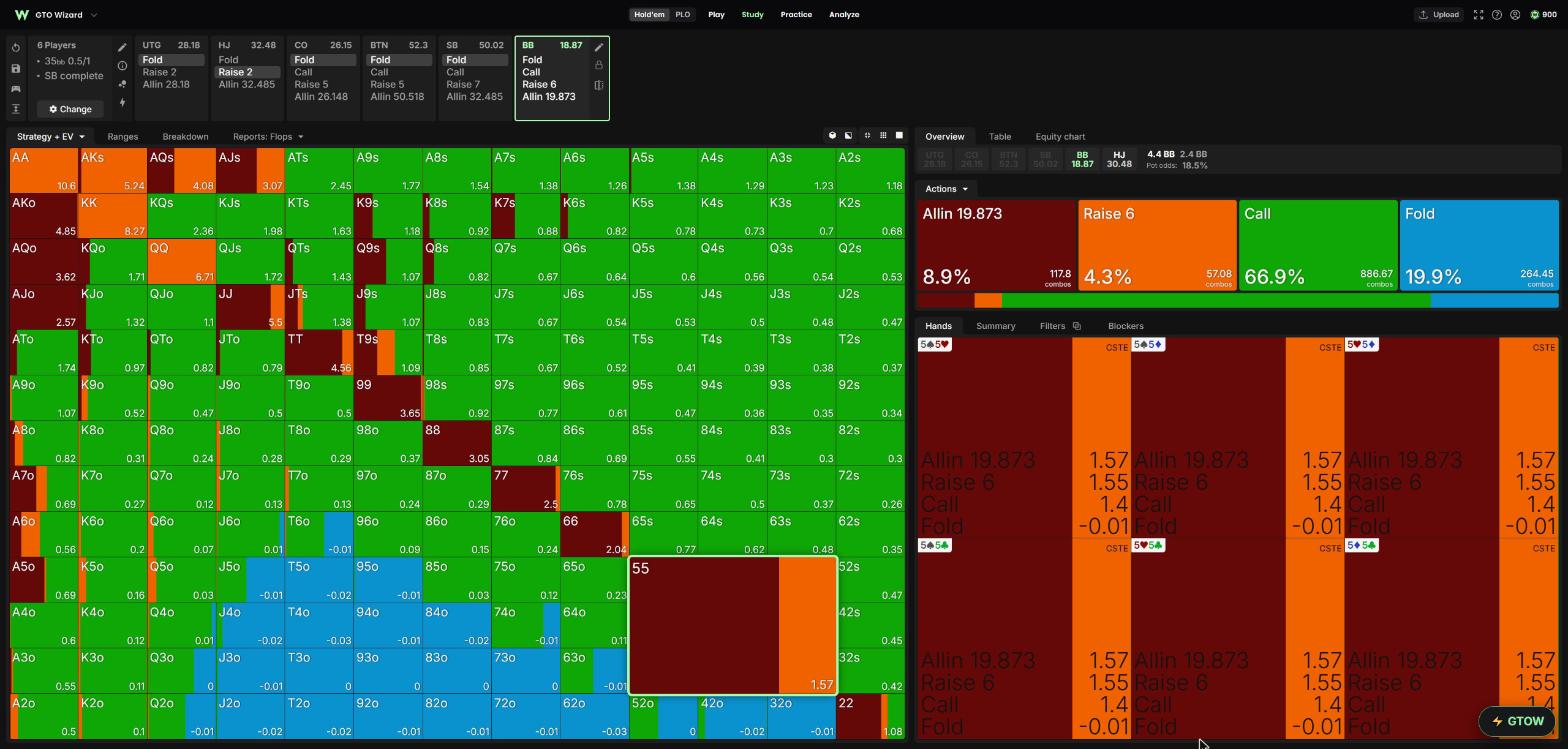Select the green Call 66.9% action block
This screenshot has height=749, width=1568.
coord(1318,246)
